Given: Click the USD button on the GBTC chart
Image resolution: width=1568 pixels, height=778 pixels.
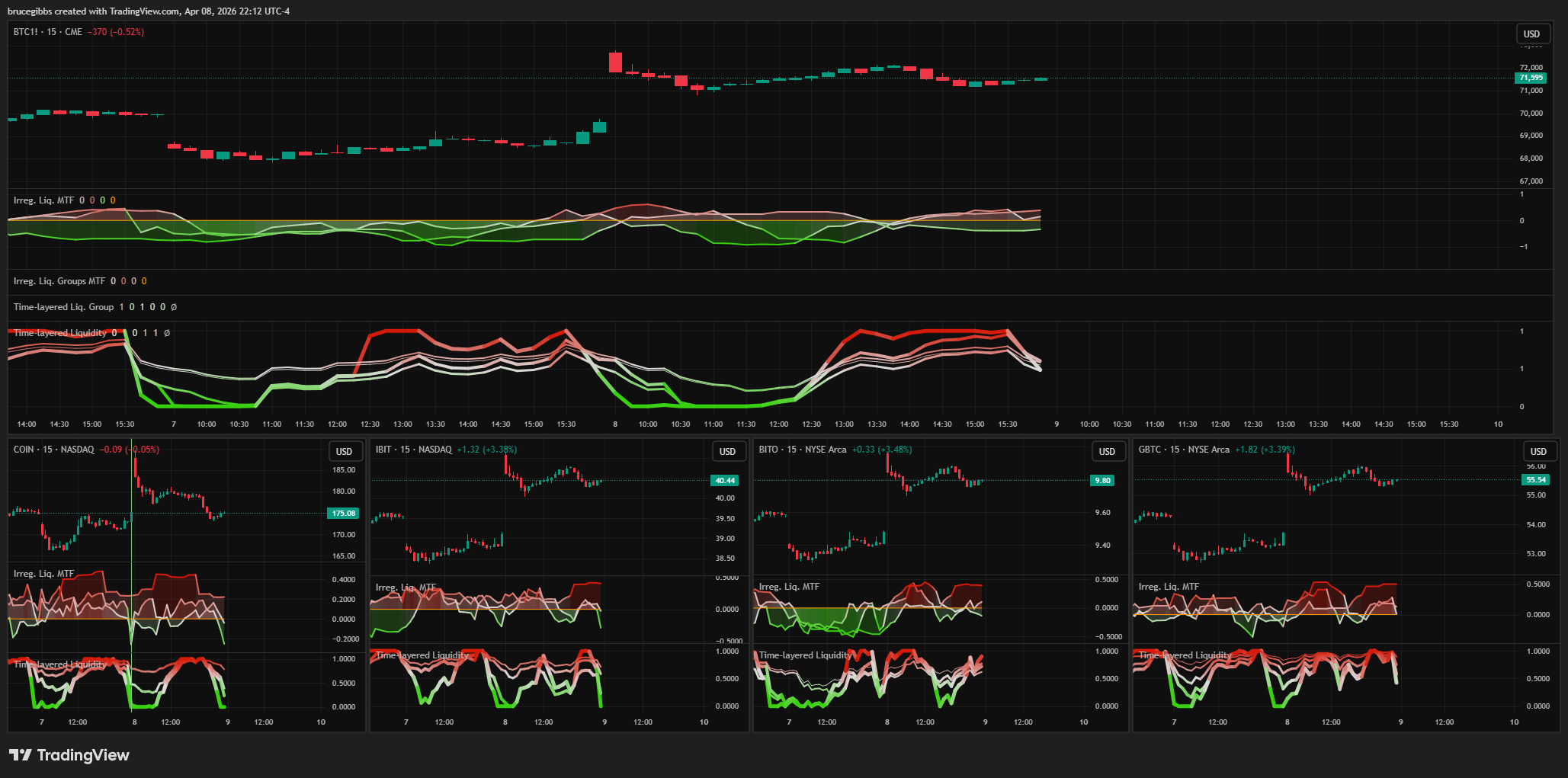Looking at the screenshot, I should click(1538, 451).
